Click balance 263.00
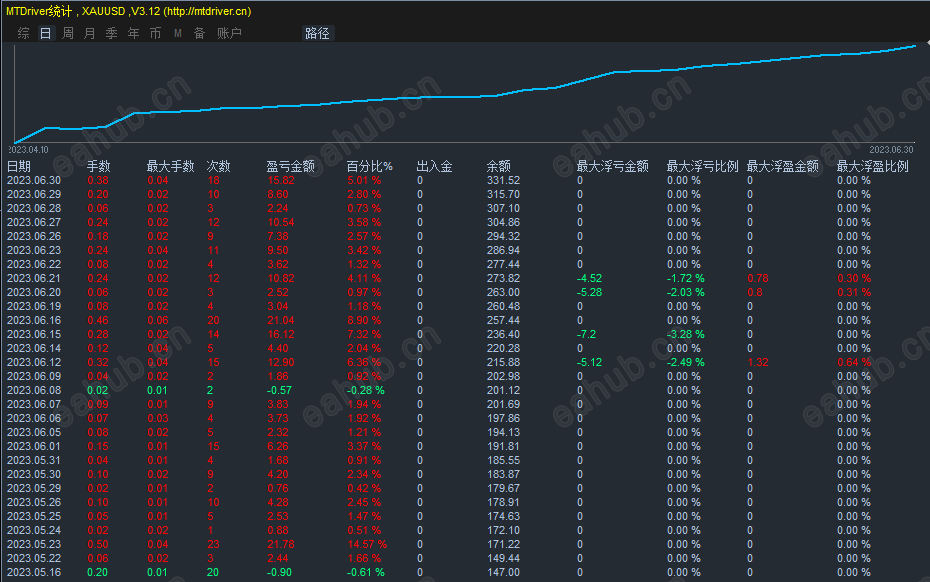 point(504,292)
